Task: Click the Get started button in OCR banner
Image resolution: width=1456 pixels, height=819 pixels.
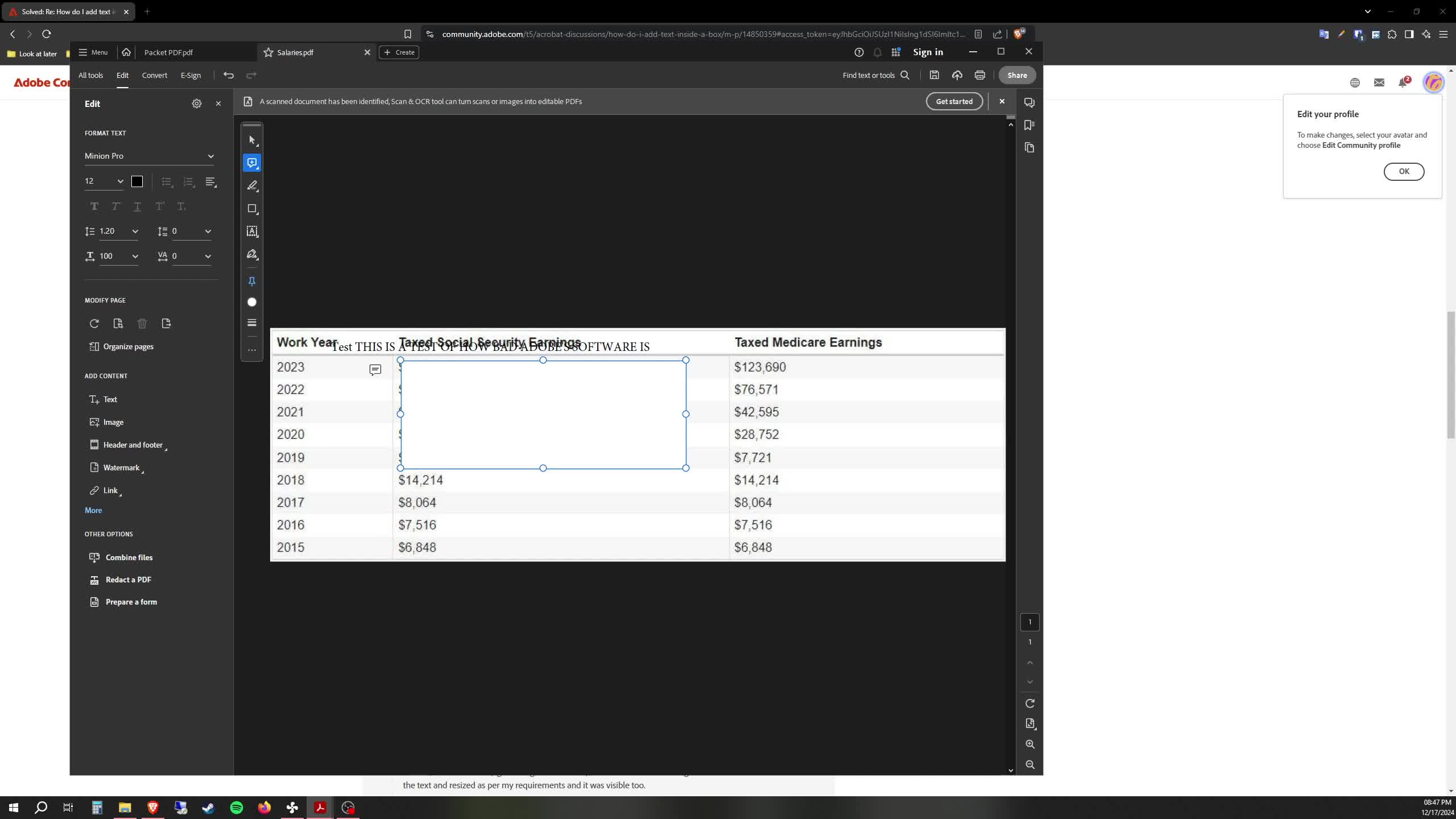Action: coord(953,101)
